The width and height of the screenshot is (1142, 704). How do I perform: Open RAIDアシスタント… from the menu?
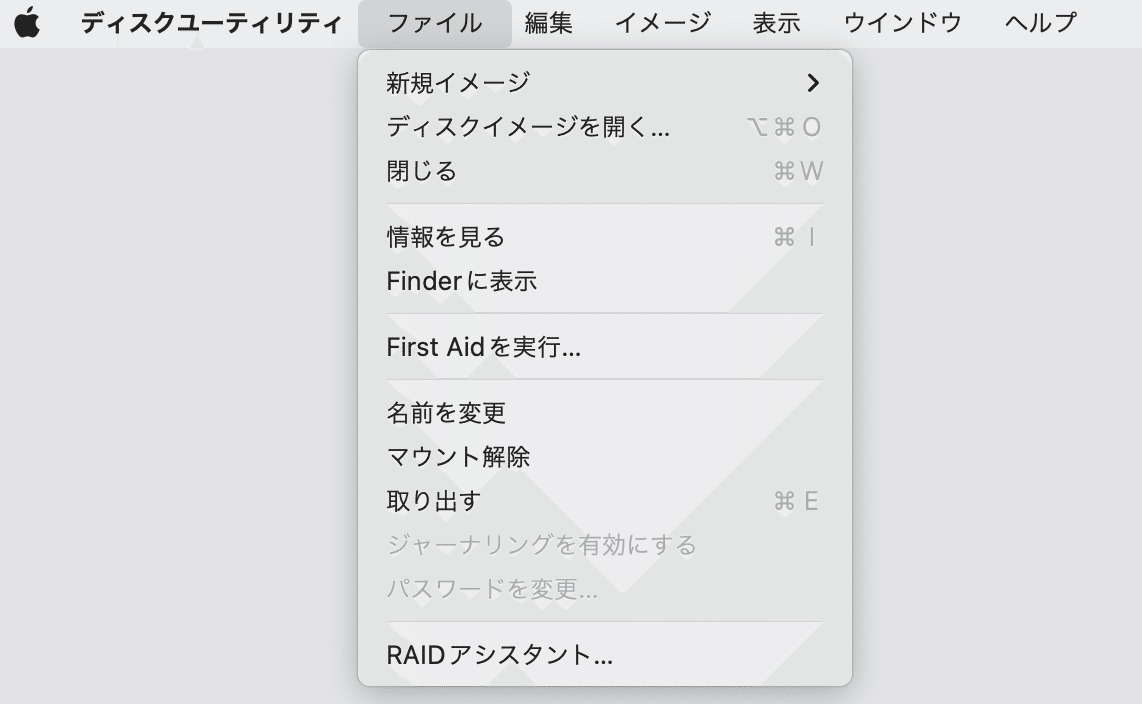[500, 655]
